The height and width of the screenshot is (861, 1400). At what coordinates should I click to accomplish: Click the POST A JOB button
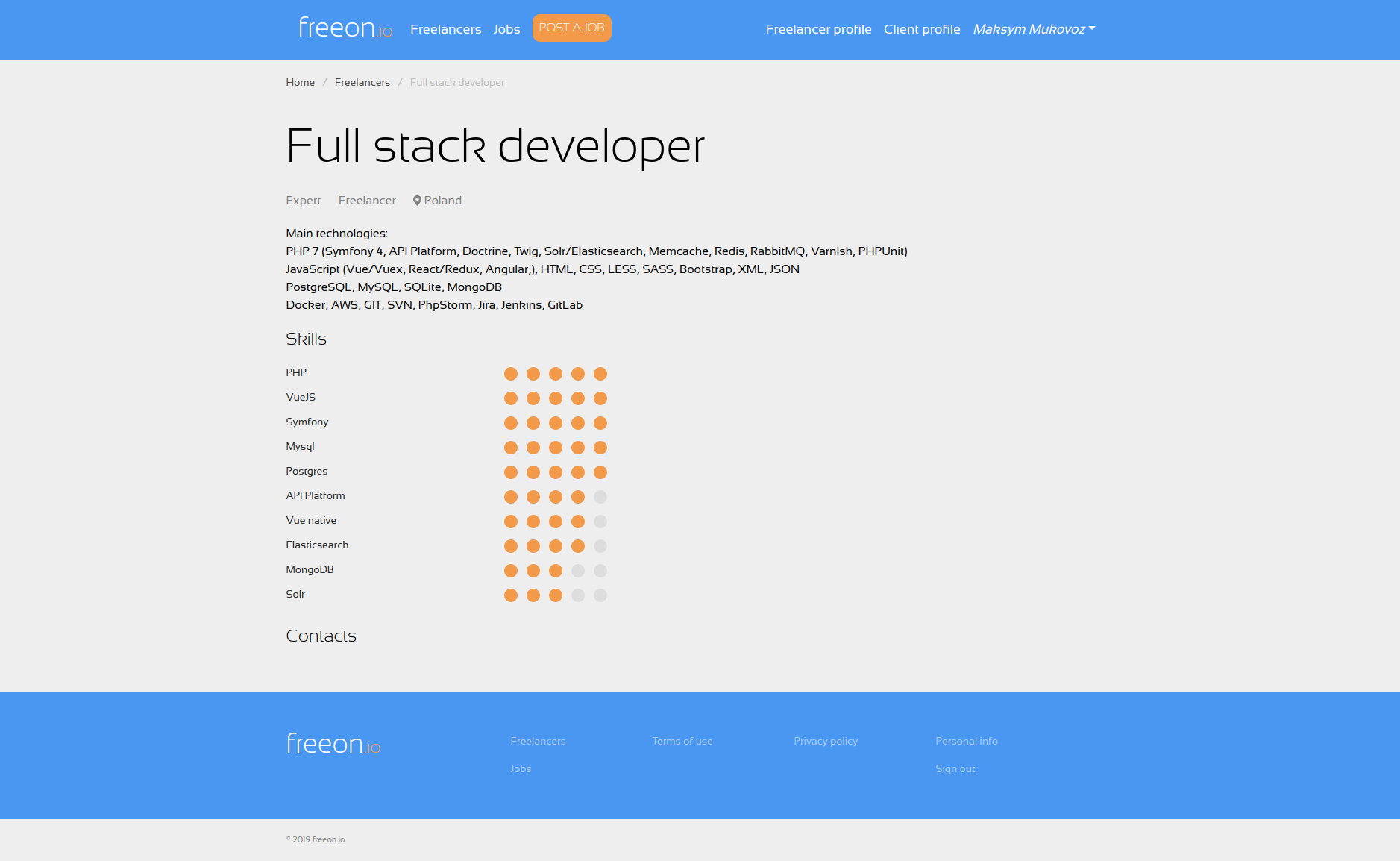(x=571, y=28)
